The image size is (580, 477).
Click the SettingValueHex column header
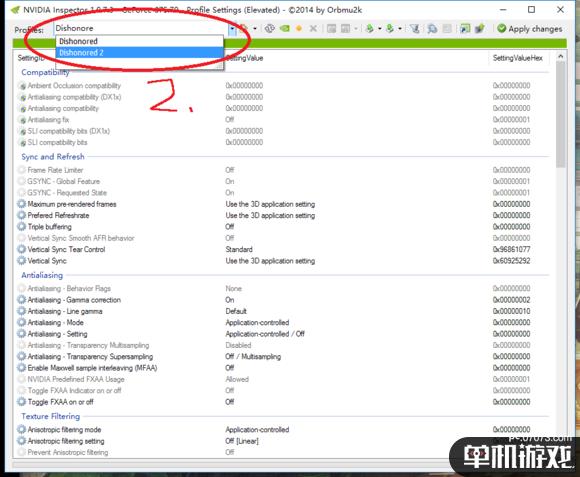(x=517, y=58)
